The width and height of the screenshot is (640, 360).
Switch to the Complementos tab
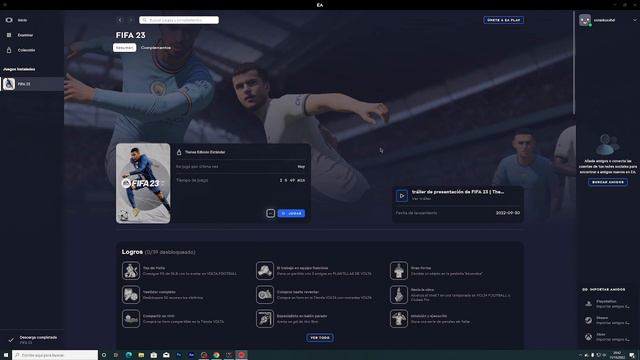coord(156,48)
